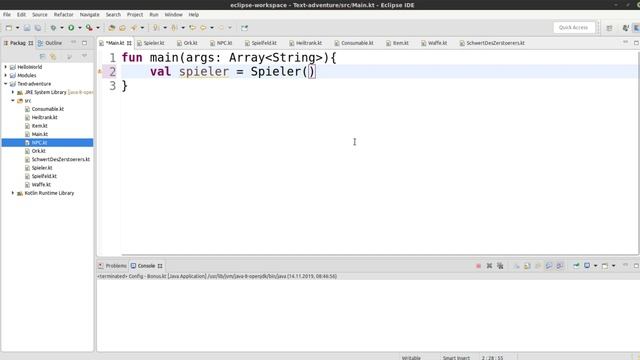Collapse the Text-adventure project
This screenshot has width=640, height=360.
pyautogui.click(x=6, y=84)
